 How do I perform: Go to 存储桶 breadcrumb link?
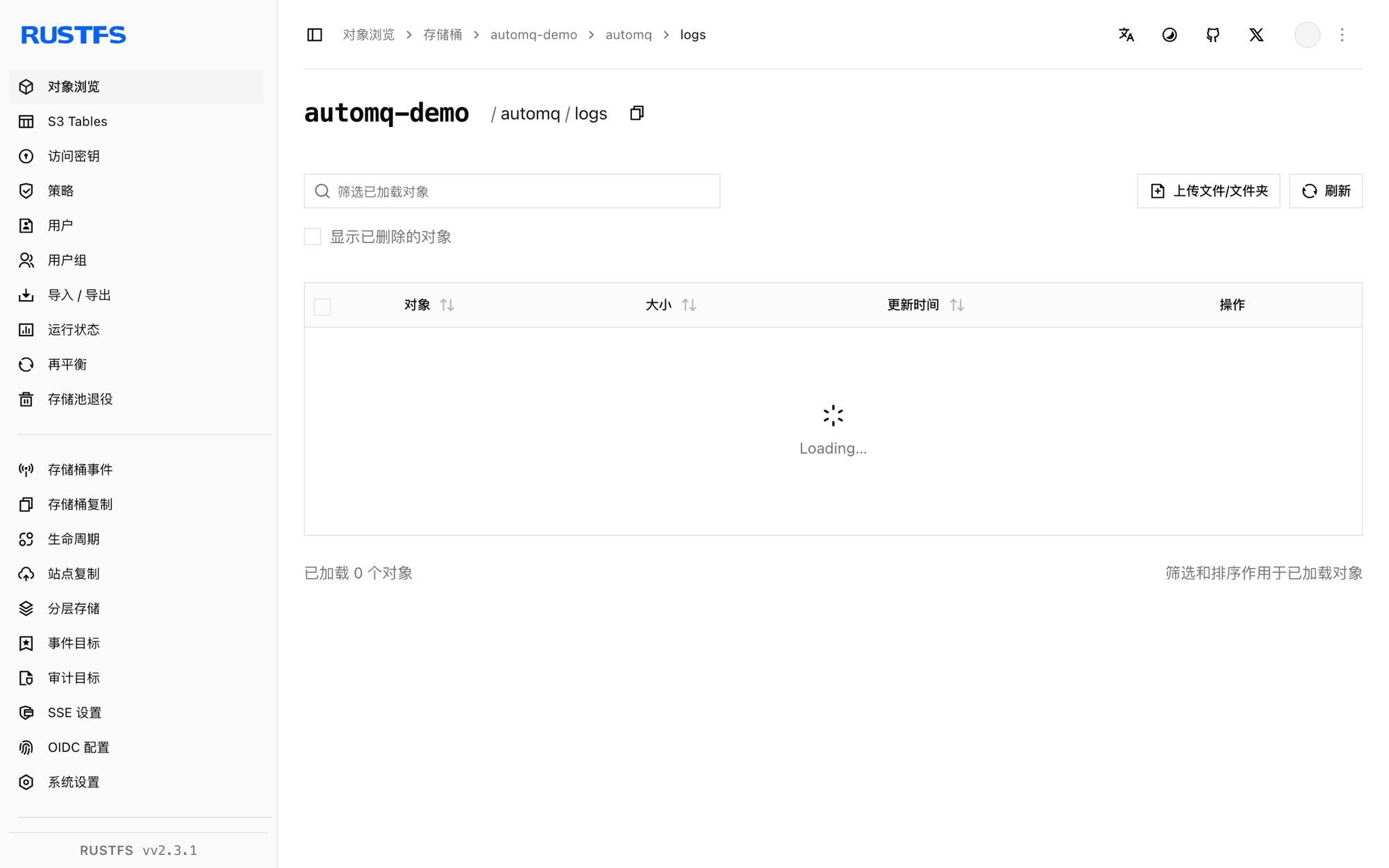443,35
